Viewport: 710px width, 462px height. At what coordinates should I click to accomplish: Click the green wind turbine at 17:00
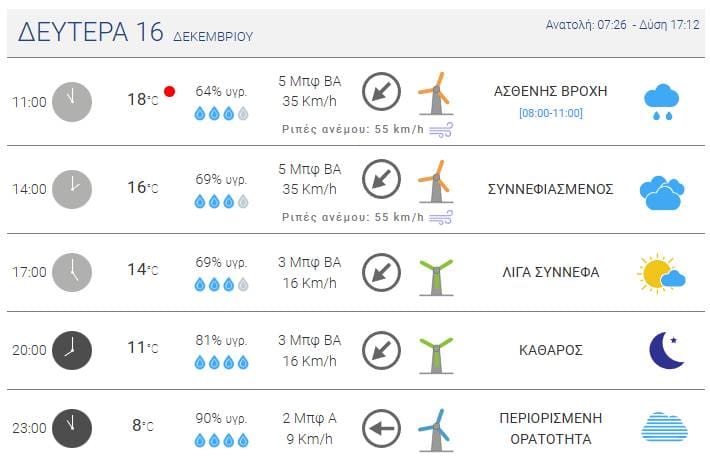point(436,277)
